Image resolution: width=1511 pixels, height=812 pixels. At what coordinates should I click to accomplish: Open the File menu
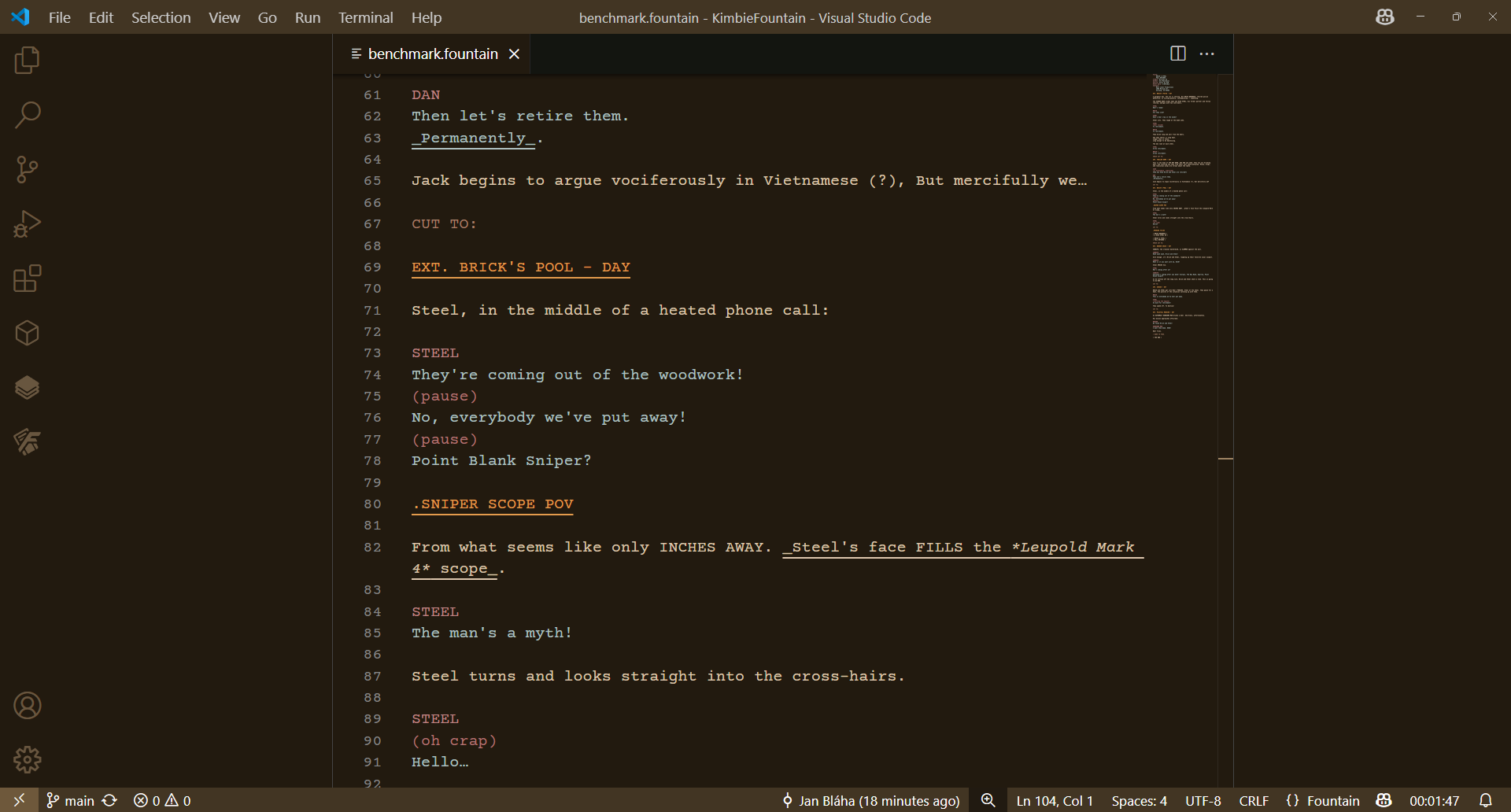60,17
